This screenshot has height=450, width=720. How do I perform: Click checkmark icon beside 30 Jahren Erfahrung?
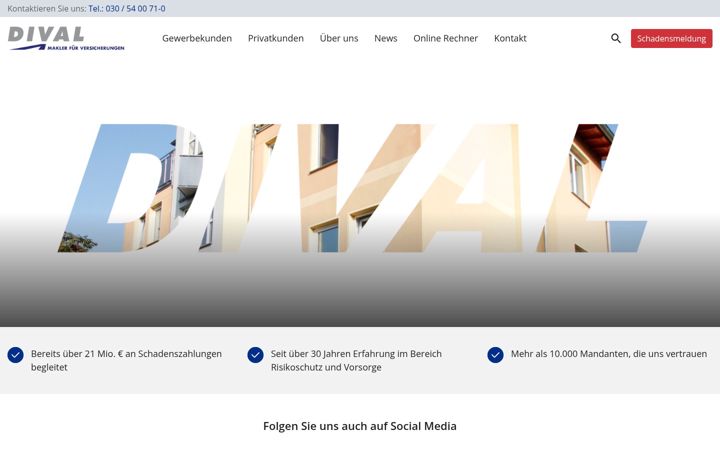coord(255,355)
